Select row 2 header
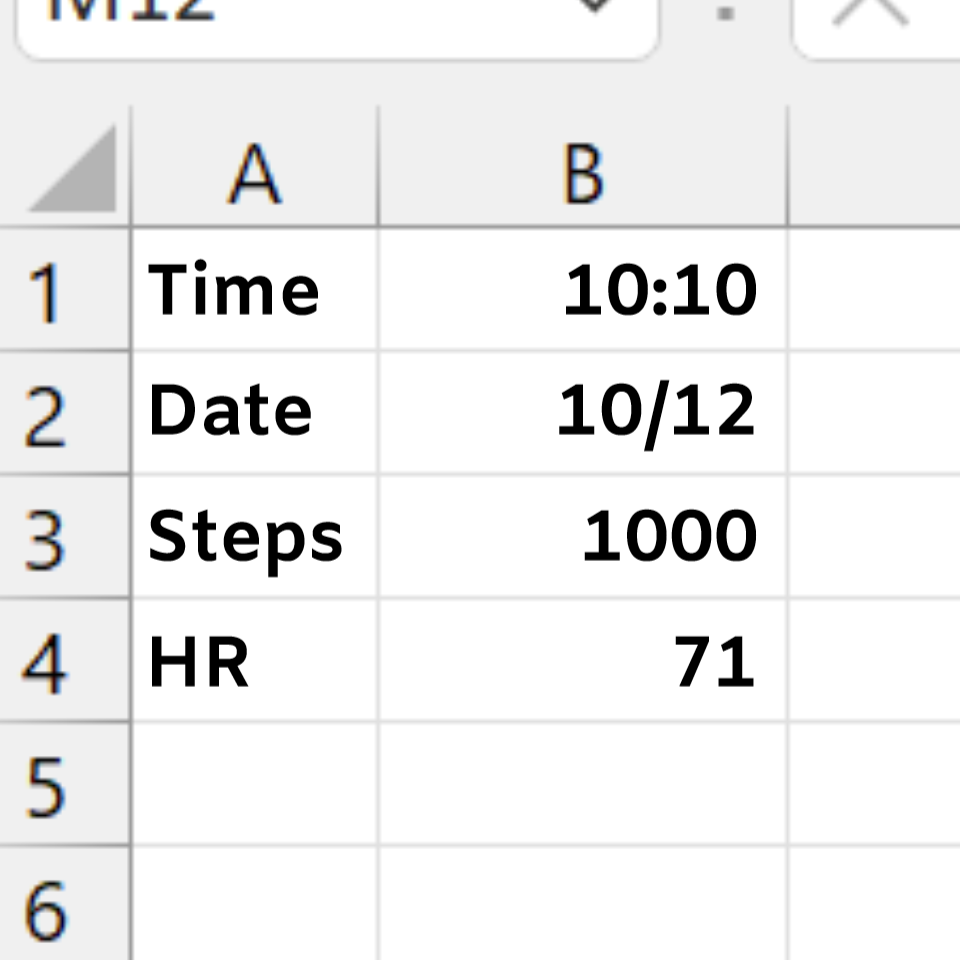This screenshot has height=960, width=960. pos(64,413)
